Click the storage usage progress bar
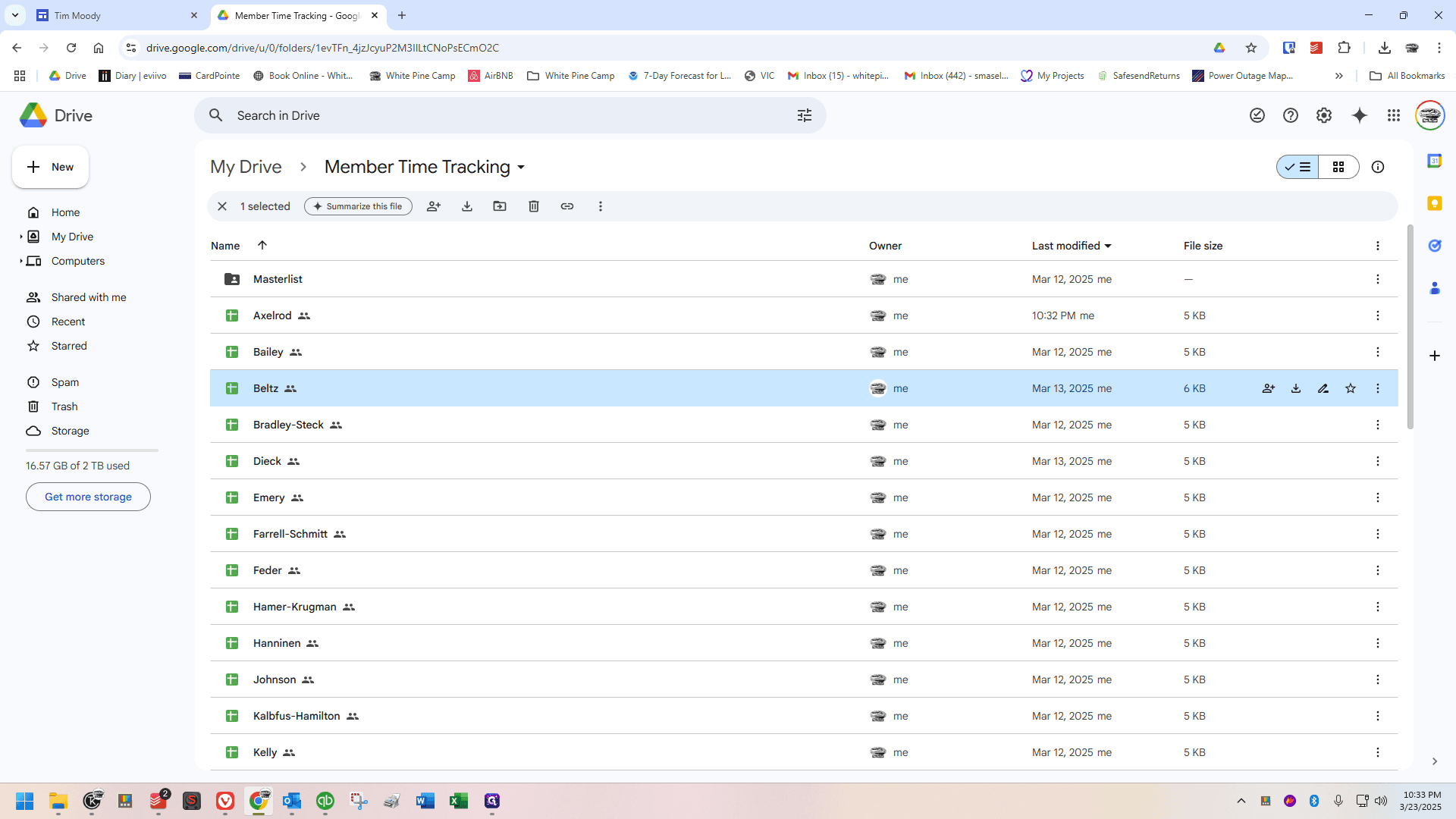Viewport: 1456px width, 819px height. coord(92,450)
